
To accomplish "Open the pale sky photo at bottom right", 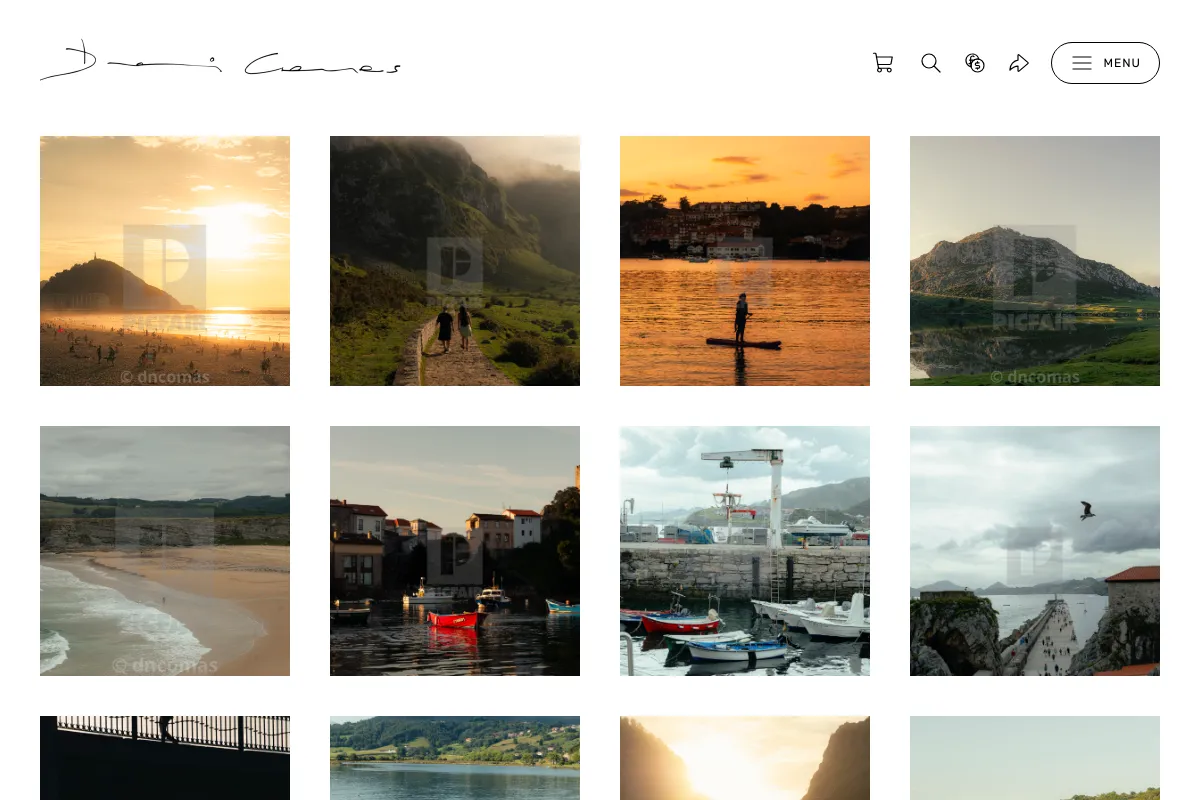I will 1035,758.
